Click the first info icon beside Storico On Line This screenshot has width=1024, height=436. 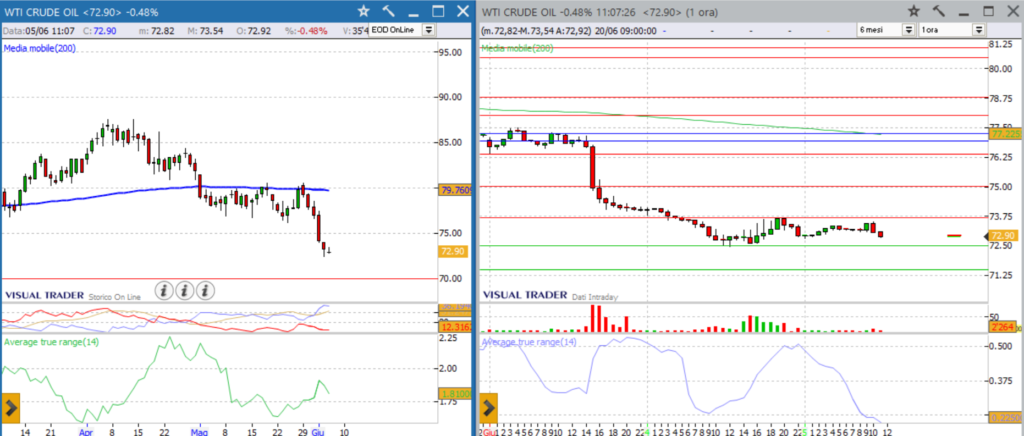164,290
